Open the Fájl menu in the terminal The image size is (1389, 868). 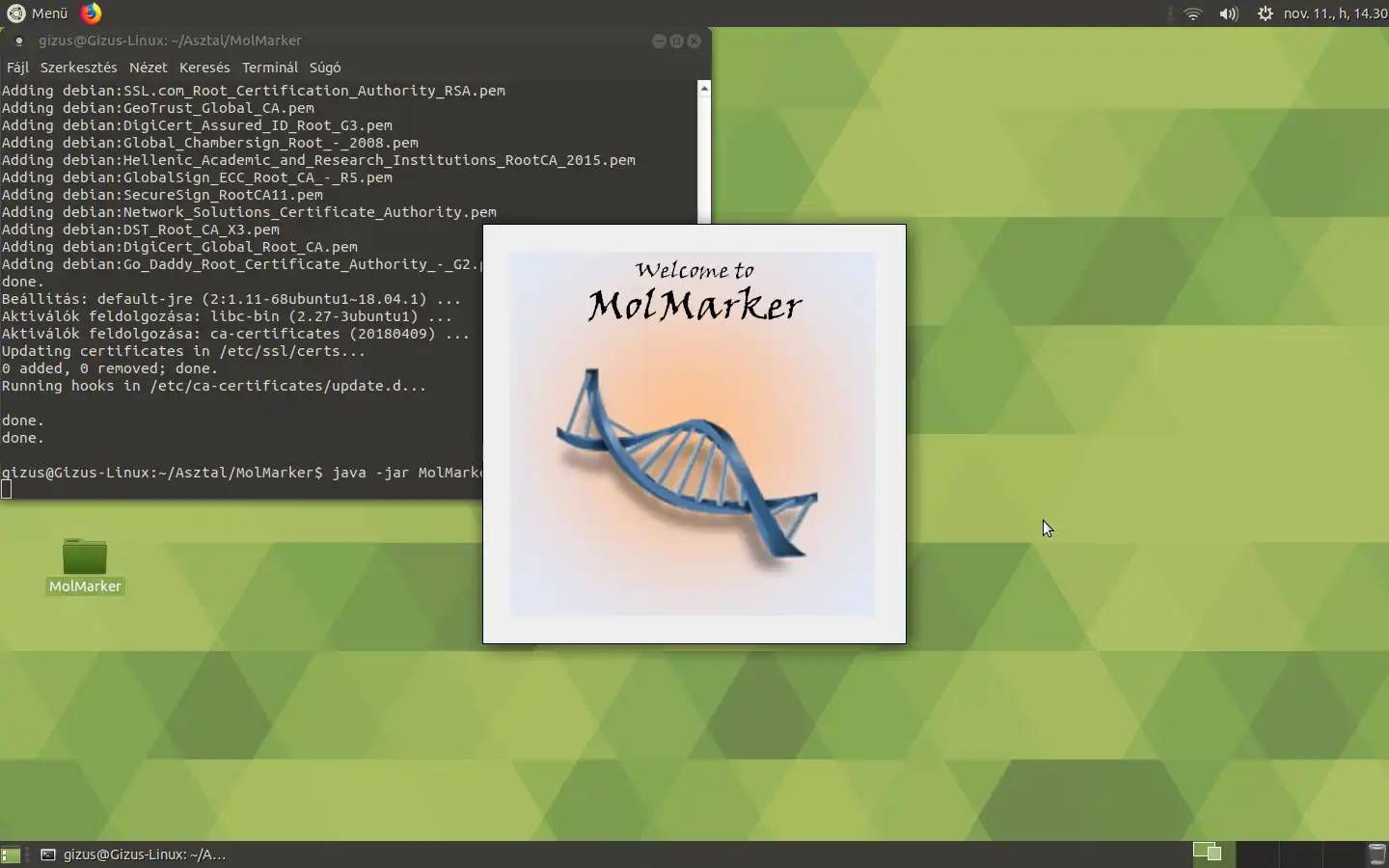(17, 68)
